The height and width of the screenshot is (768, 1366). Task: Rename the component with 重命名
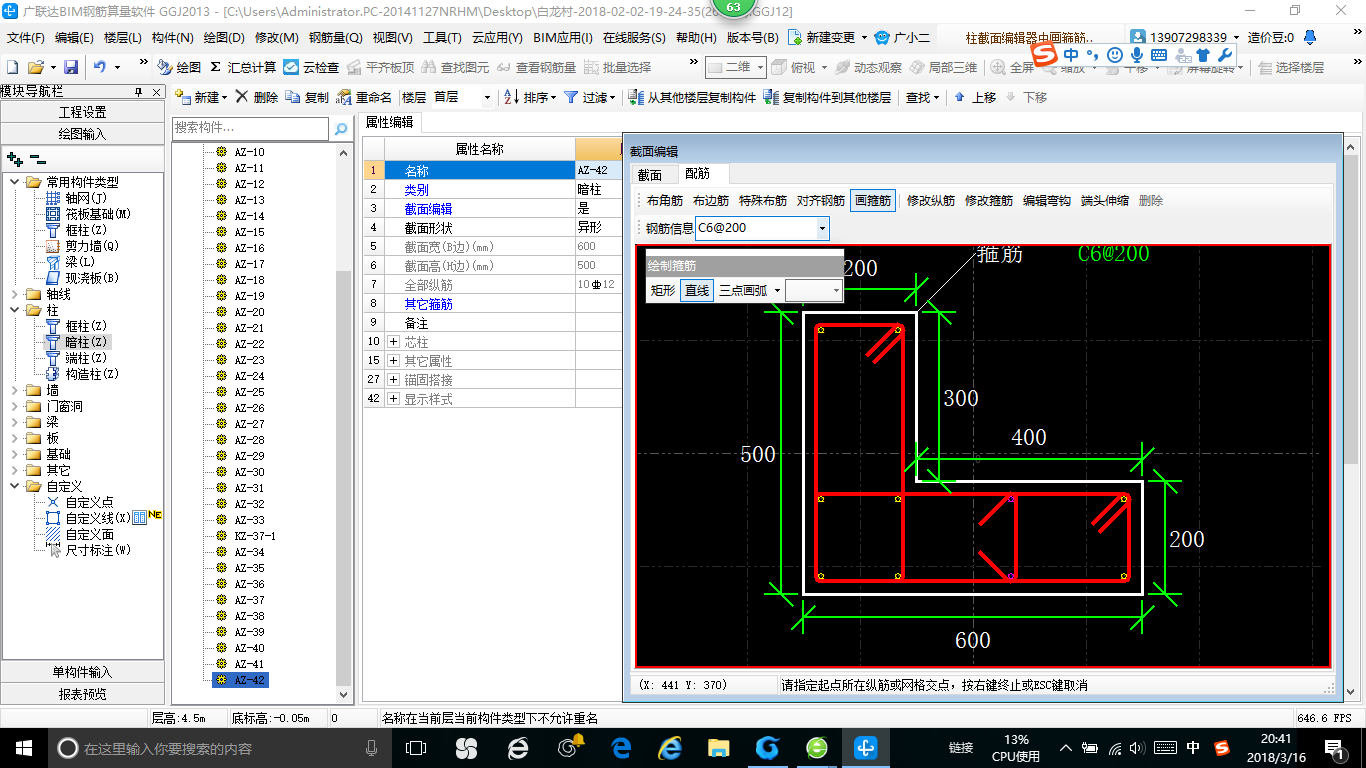coord(365,97)
